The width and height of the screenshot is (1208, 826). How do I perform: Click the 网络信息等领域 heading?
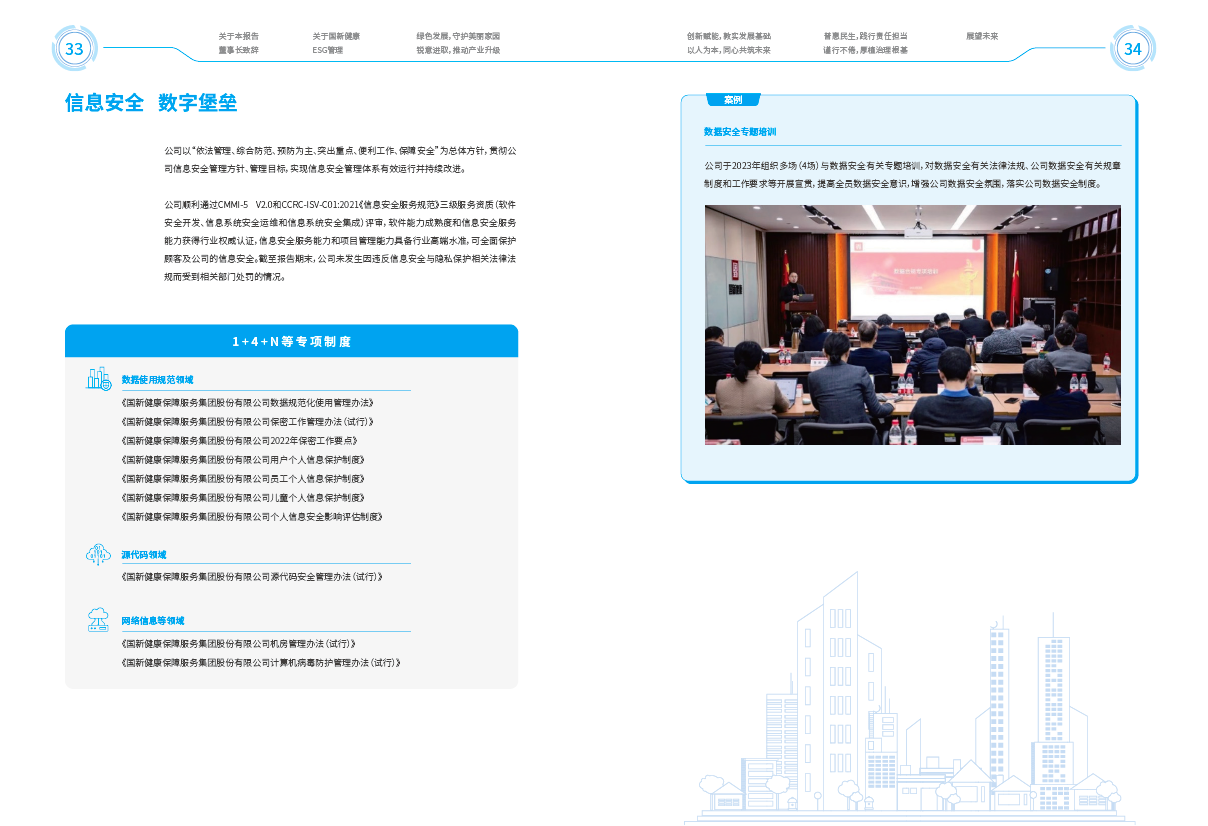coord(153,621)
